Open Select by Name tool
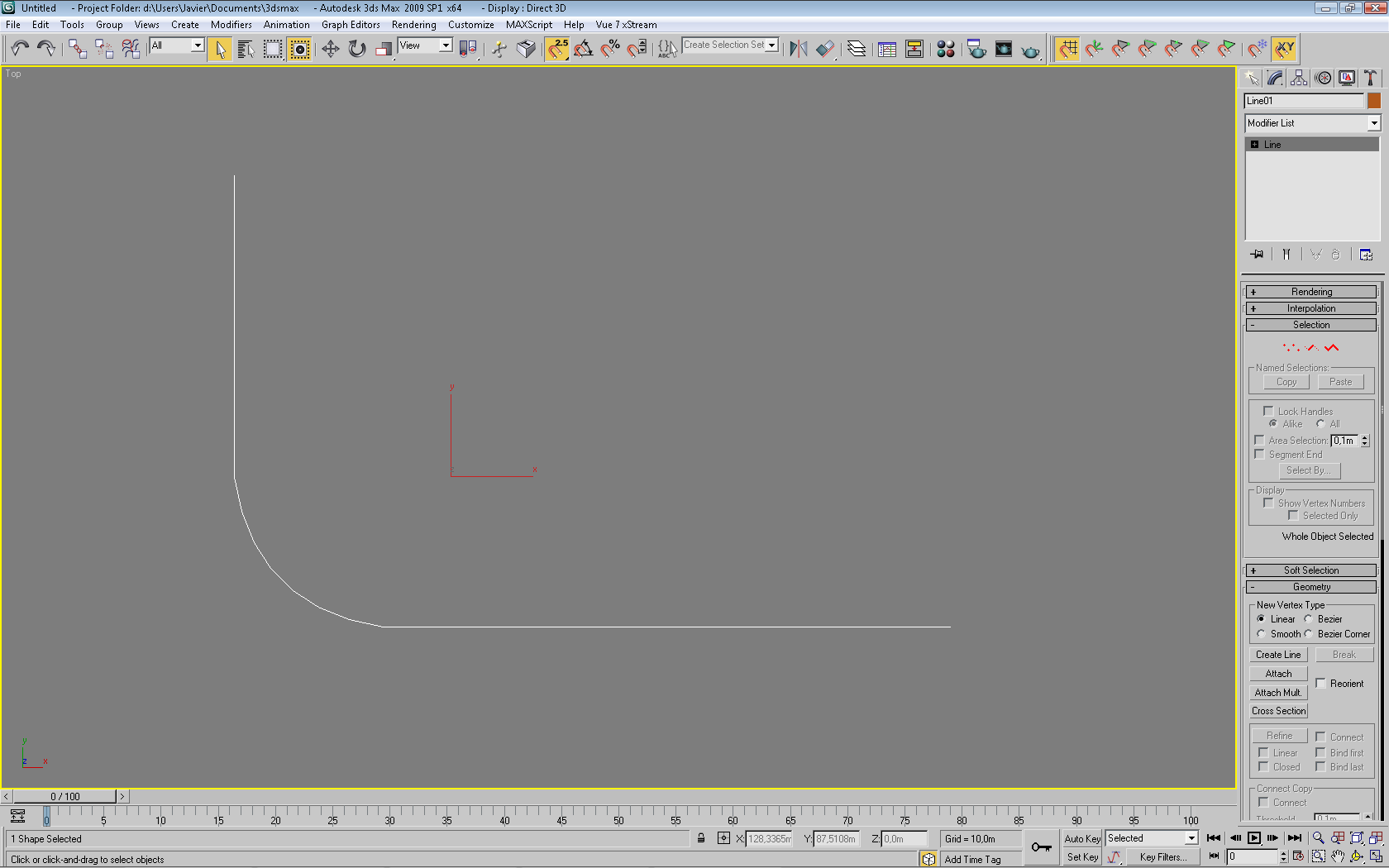 click(x=246, y=49)
